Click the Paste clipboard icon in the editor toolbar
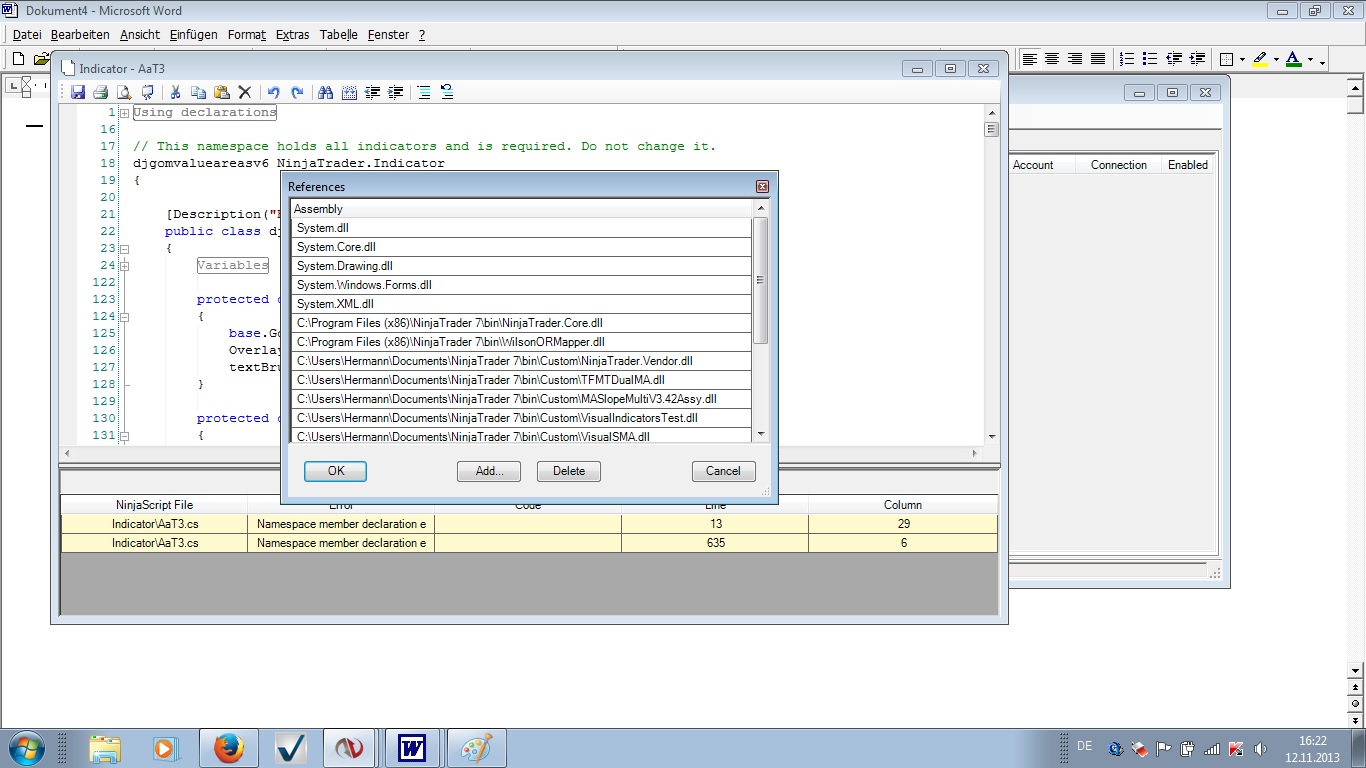 (221, 92)
